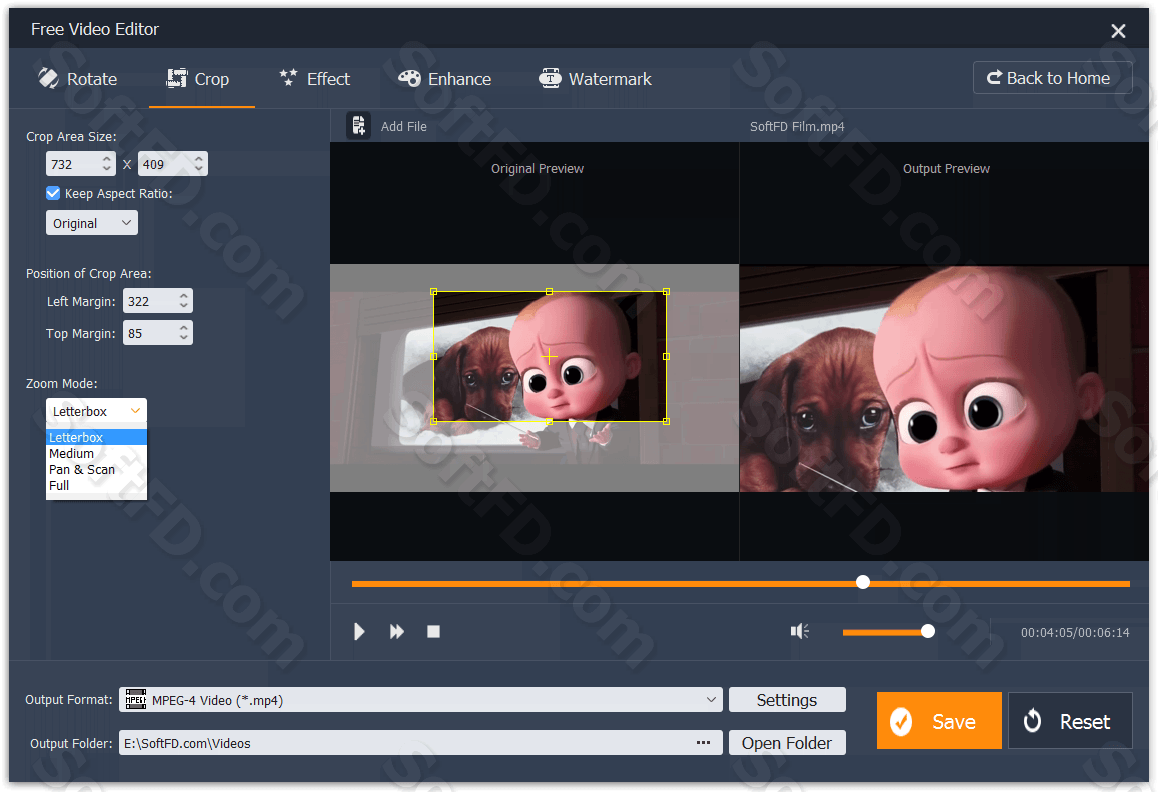This screenshot has width=1158, height=792.
Task: Select Medium zoom mode option
Action: [96, 454]
